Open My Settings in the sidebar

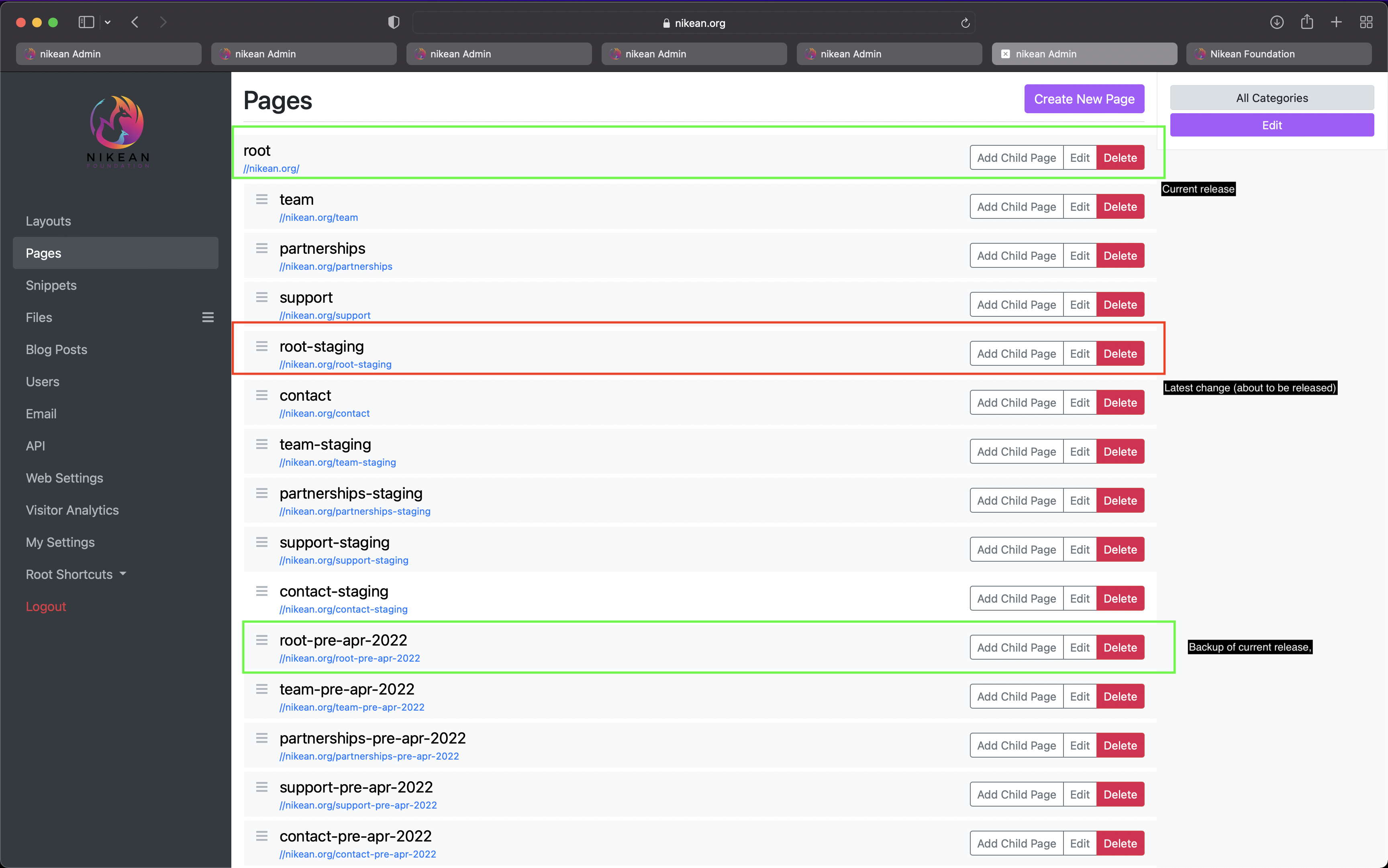(60, 542)
